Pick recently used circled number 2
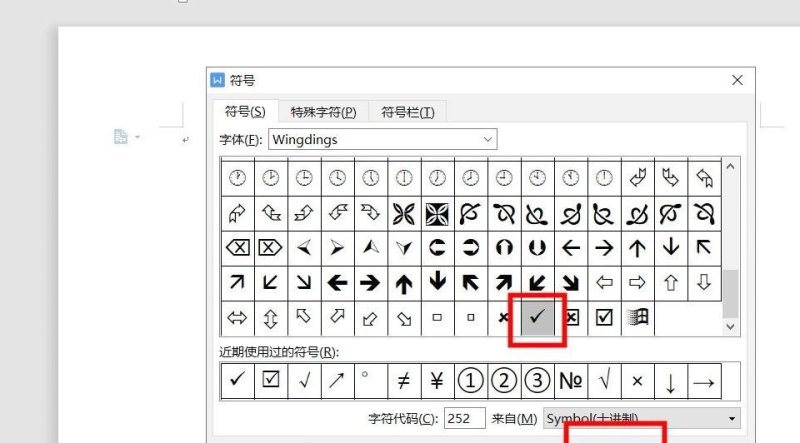The height and width of the screenshot is (443, 800). [x=504, y=380]
